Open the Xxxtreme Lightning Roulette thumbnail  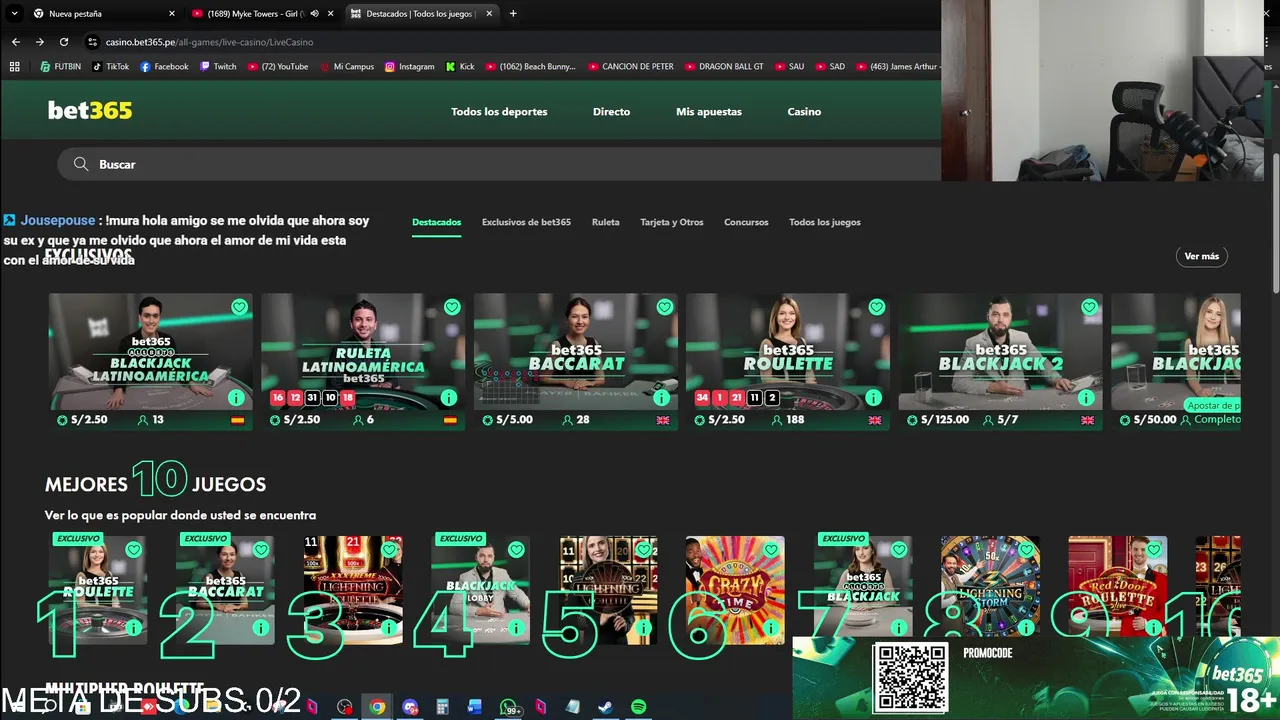pos(353,590)
